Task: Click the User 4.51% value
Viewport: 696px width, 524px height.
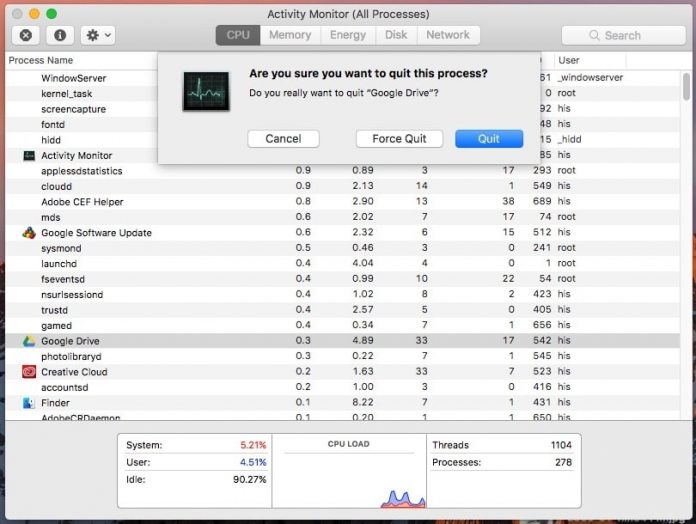Action: click(x=253, y=462)
